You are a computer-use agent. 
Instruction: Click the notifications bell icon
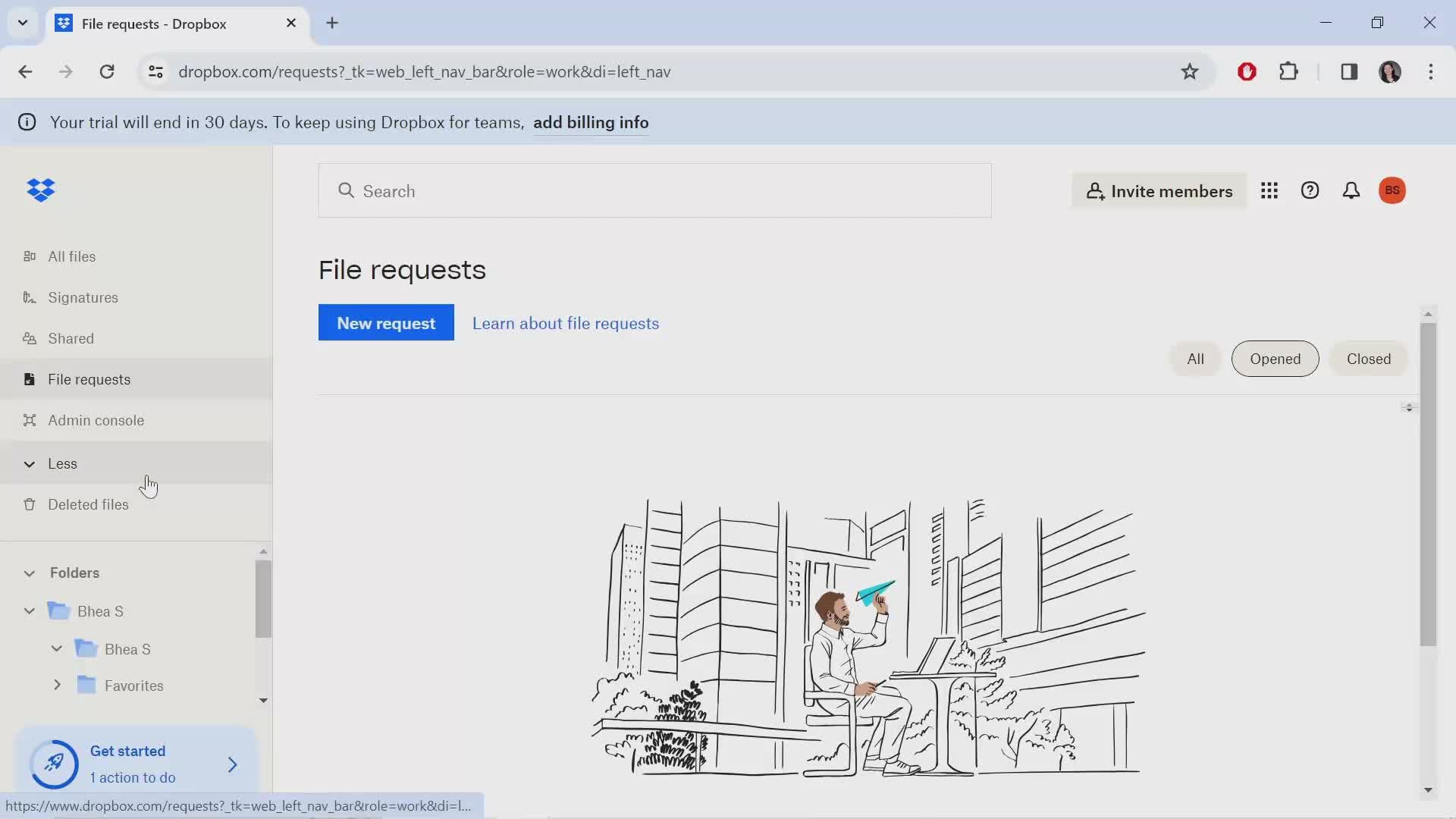1350,190
